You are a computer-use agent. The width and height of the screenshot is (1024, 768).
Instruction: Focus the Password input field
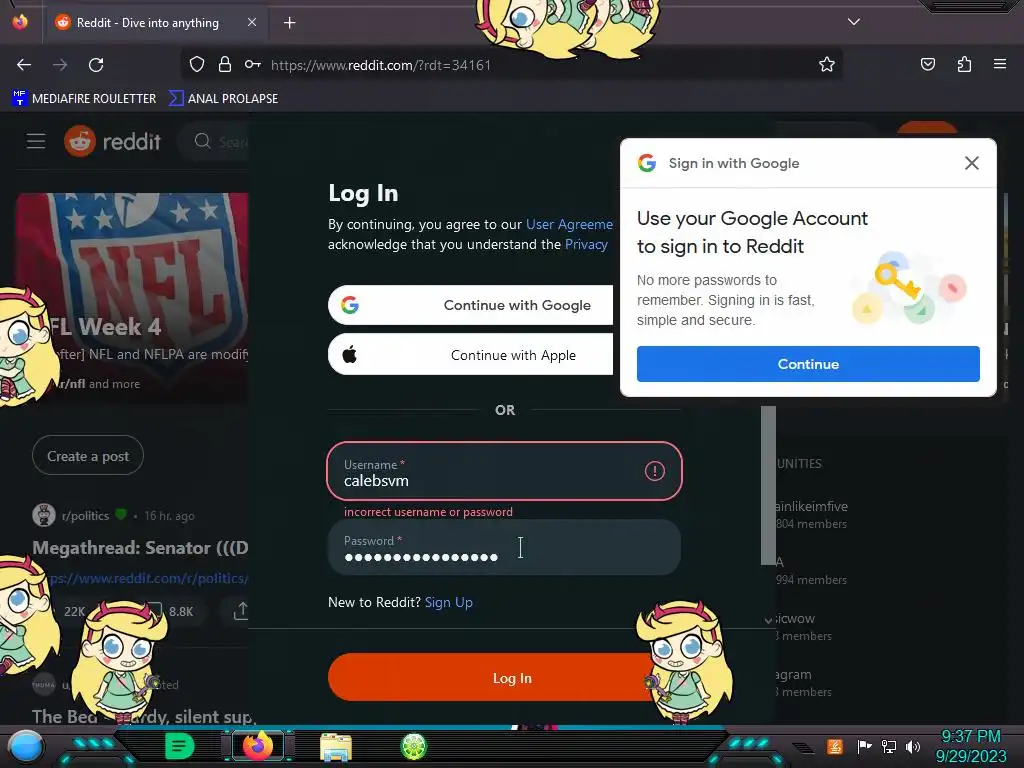[504, 547]
